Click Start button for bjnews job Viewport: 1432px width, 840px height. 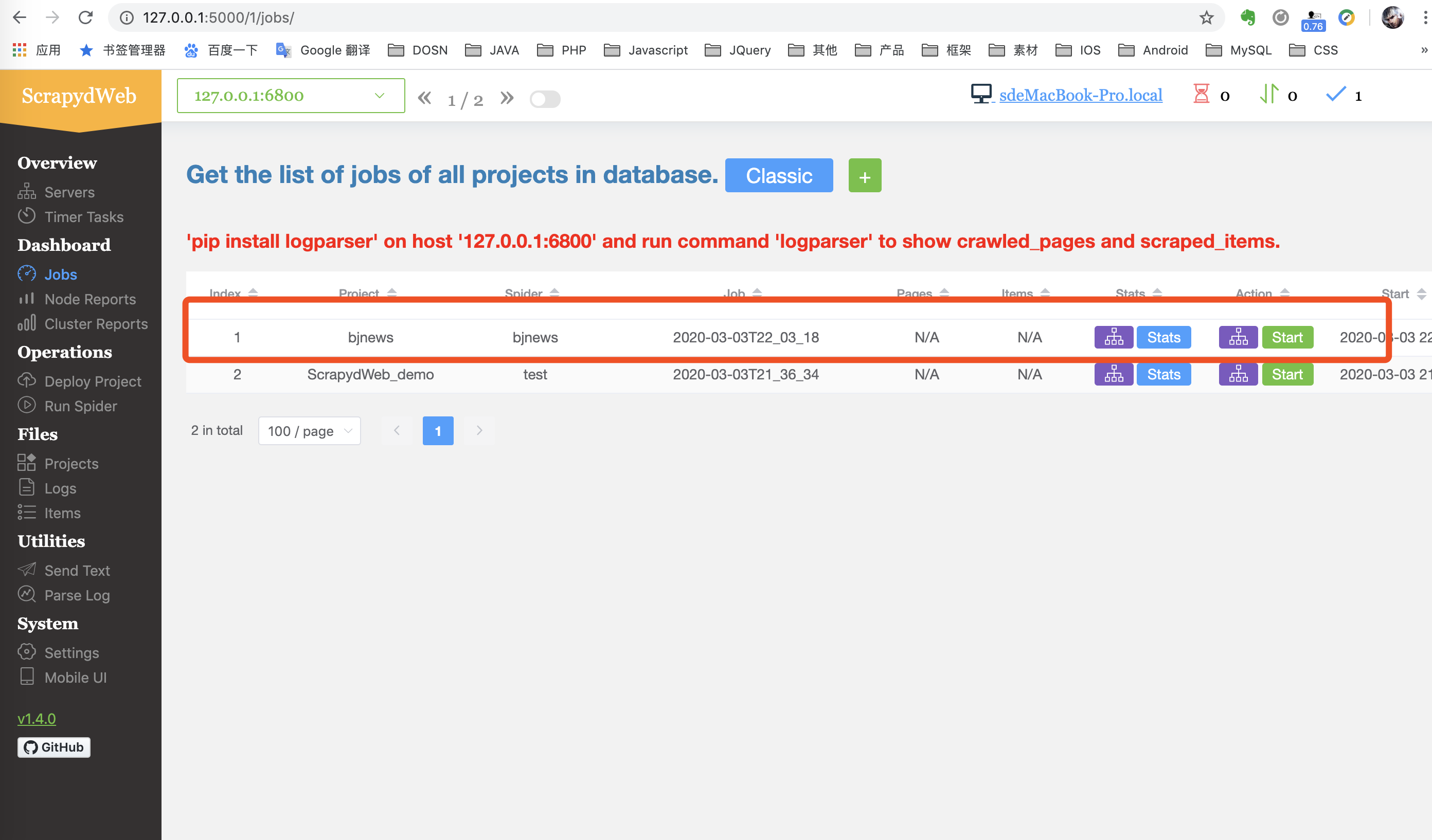[x=1286, y=337]
